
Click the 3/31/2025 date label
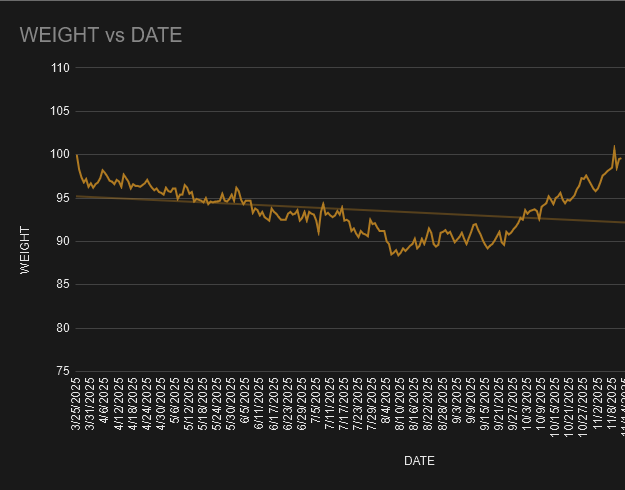pos(90,404)
